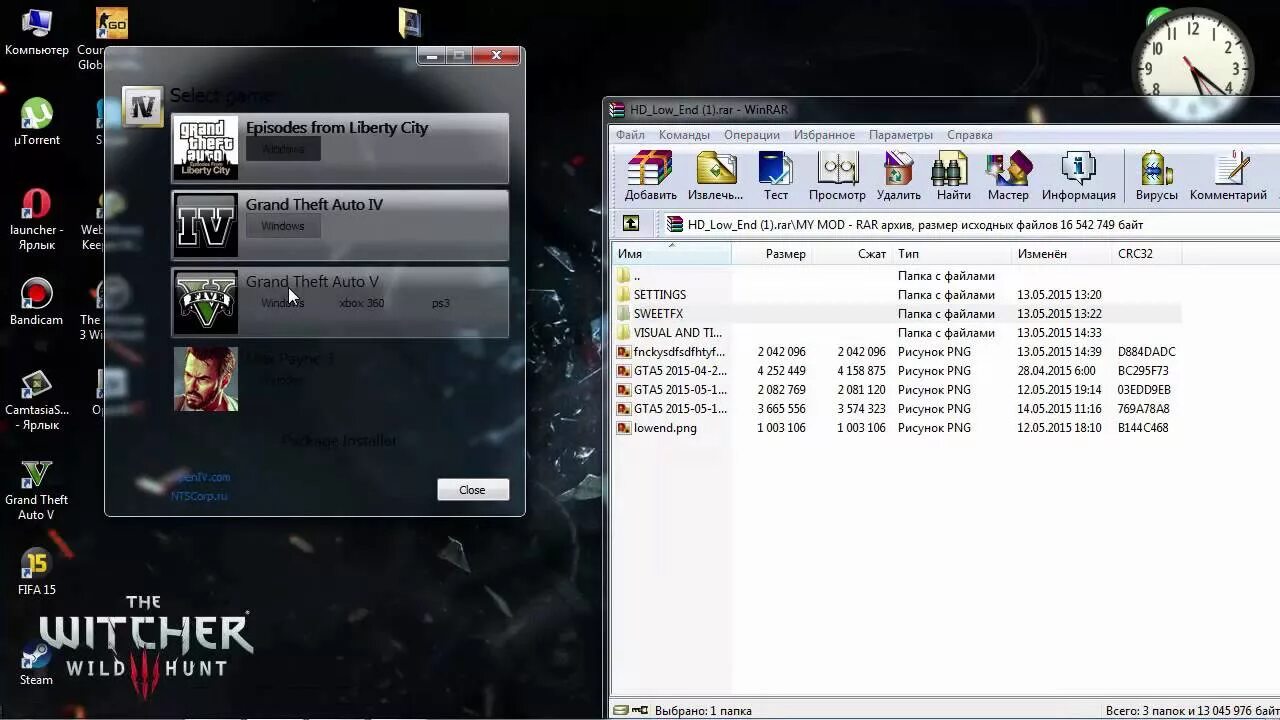
Task: Select the VISUAL AND TI... folder row
Action: (x=897, y=333)
